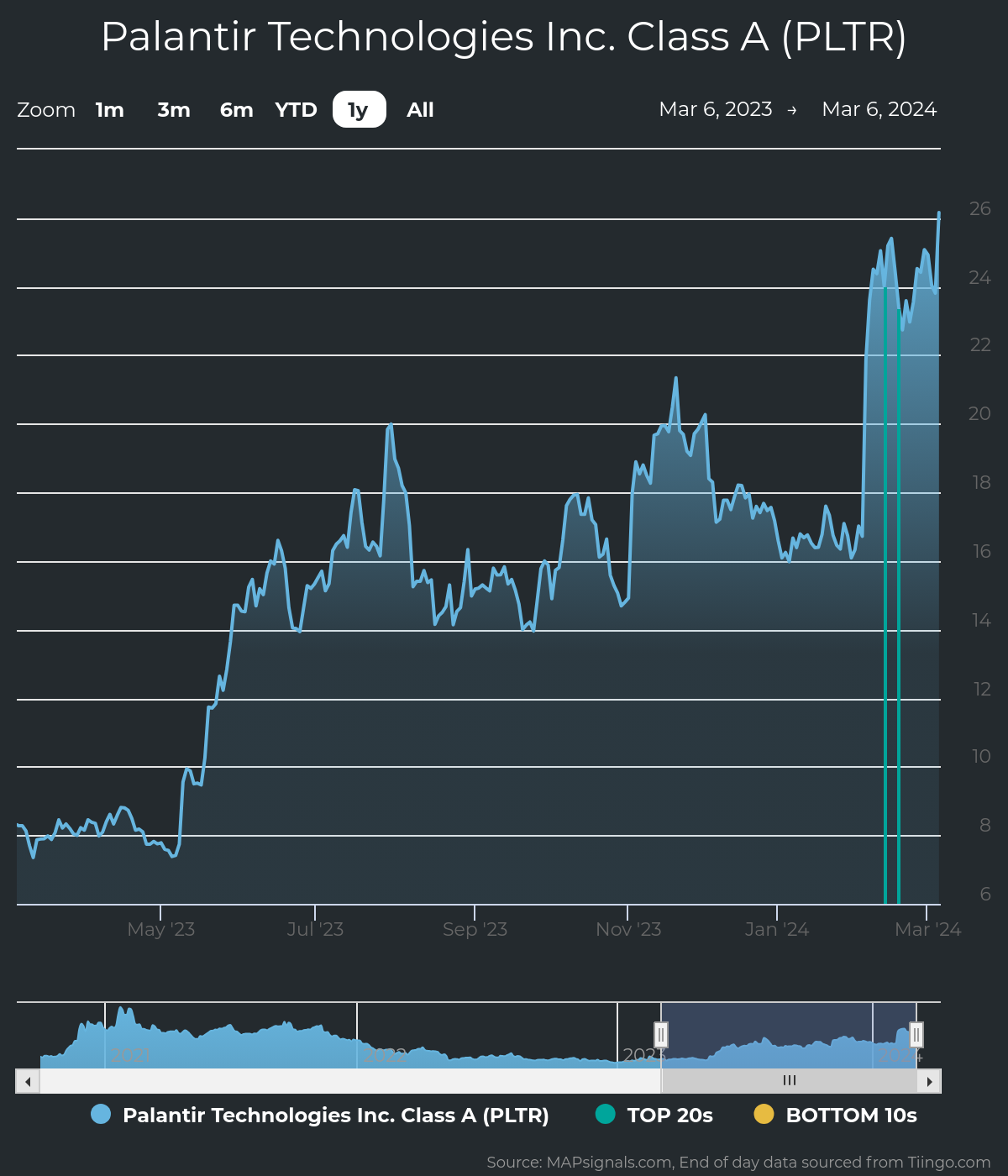
Task: Click the horizontal scrollbar thumb
Action: point(790,1081)
